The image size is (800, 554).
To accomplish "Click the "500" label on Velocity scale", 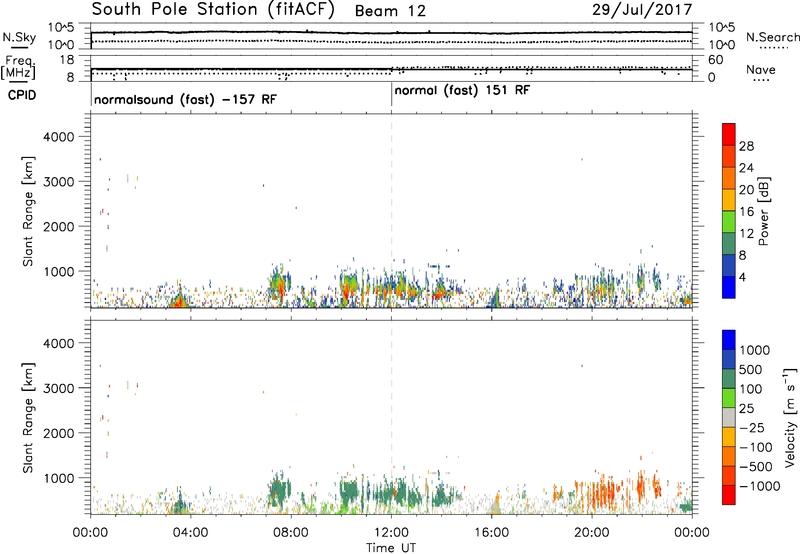I will pos(751,370).
